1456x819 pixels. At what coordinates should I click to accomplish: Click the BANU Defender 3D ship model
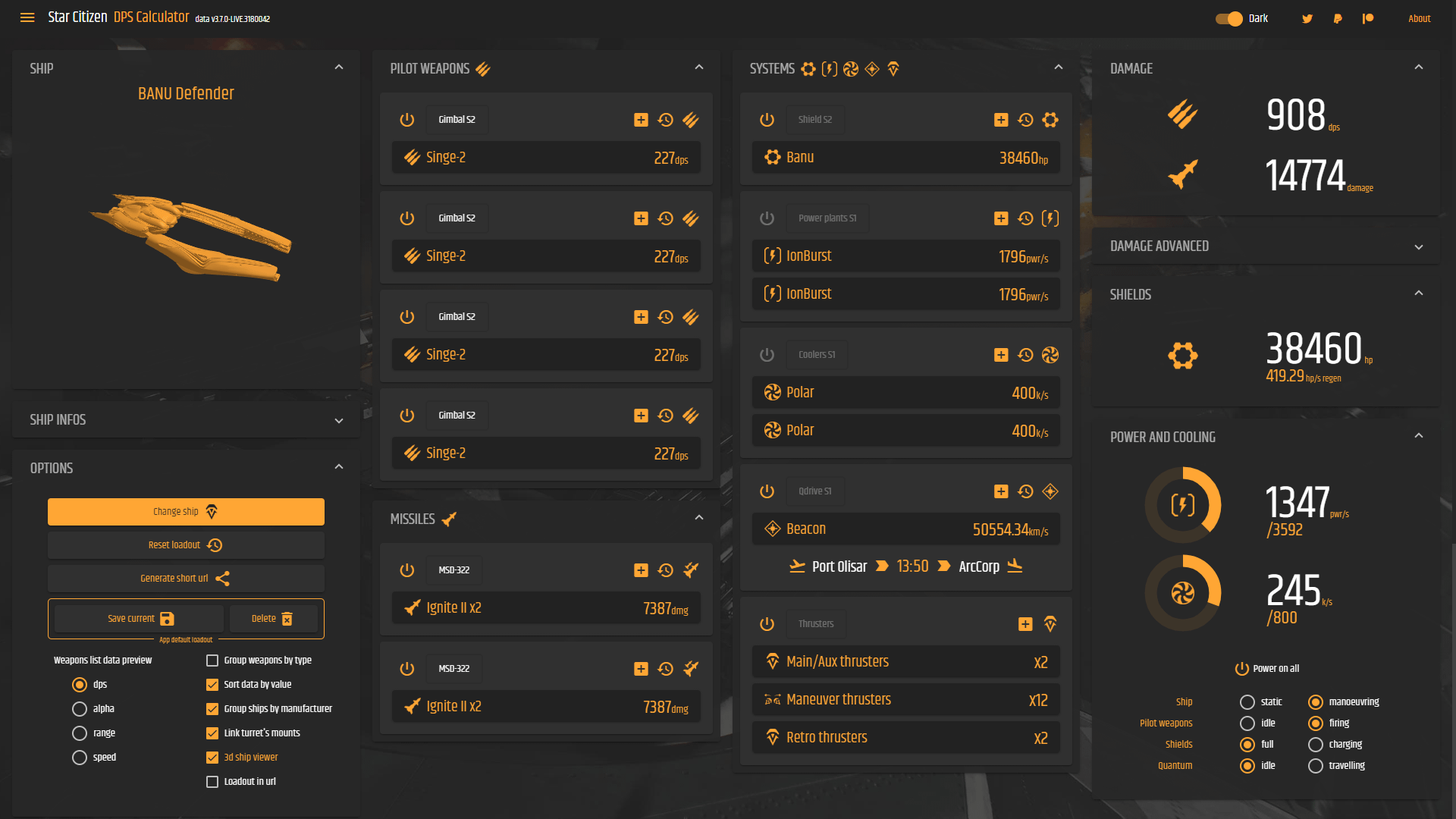coord(191,237)
